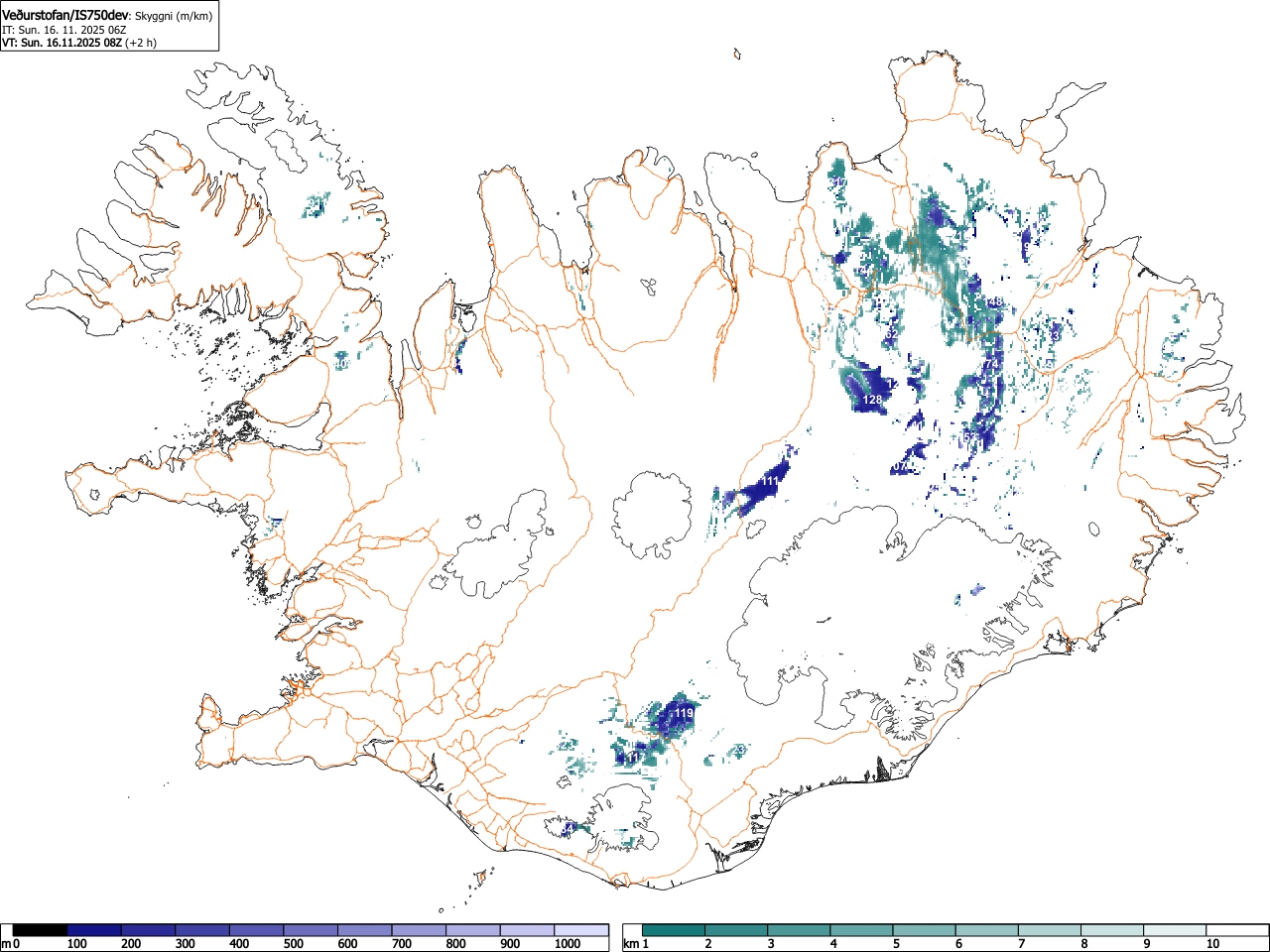Click the '100' tick on meter scale
The image size is (1270, 952).
click(77, 944)
